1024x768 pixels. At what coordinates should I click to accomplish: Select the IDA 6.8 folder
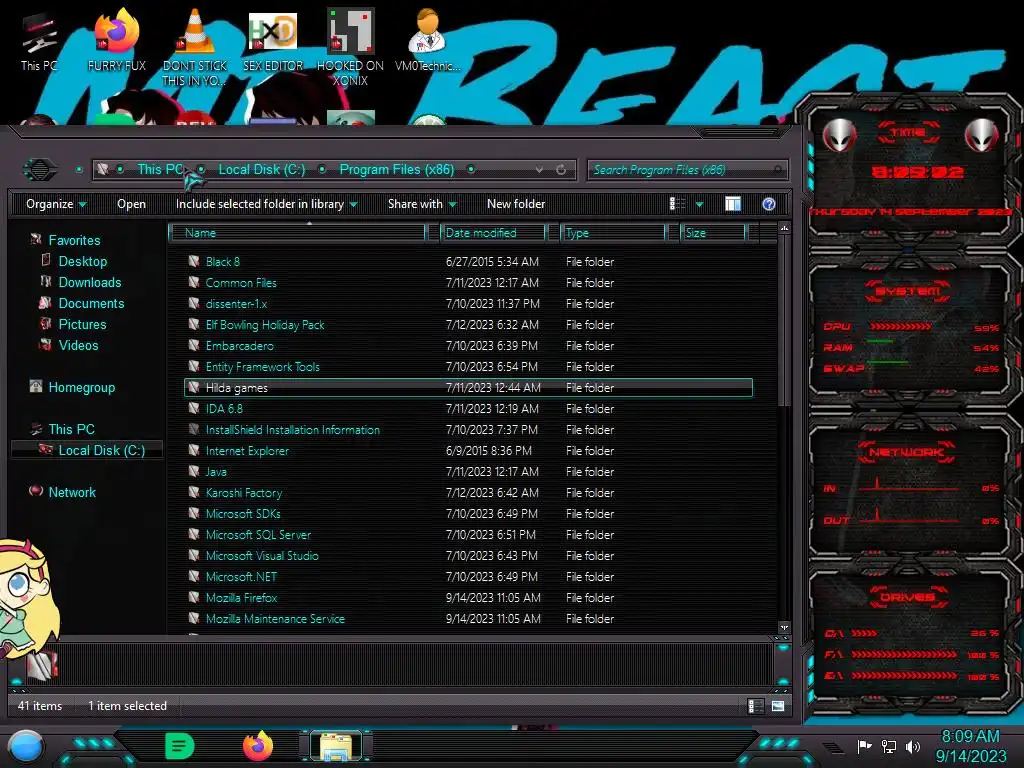coord(224,409)
